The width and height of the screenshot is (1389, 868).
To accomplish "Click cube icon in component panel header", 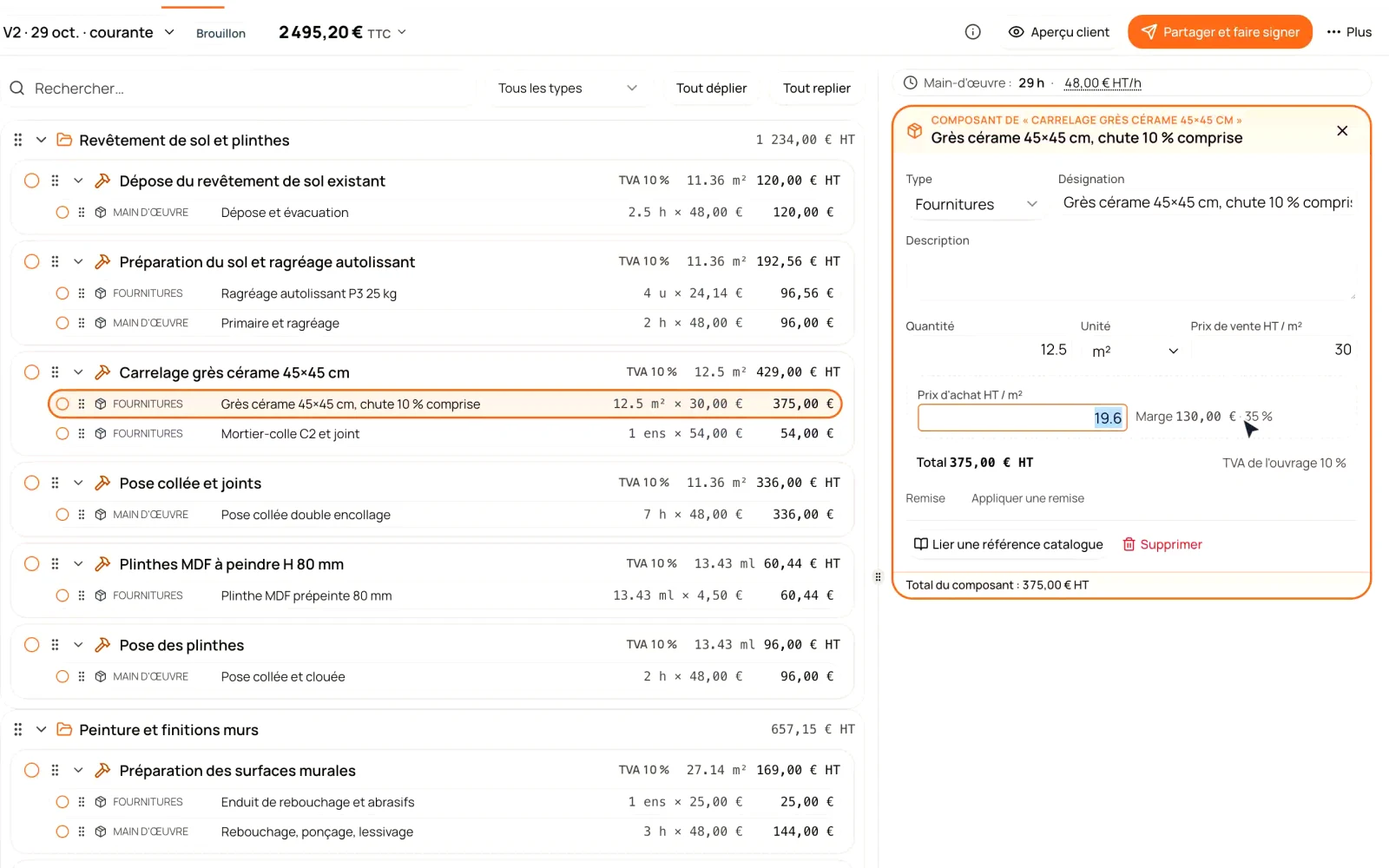I will tap(914, 130).
